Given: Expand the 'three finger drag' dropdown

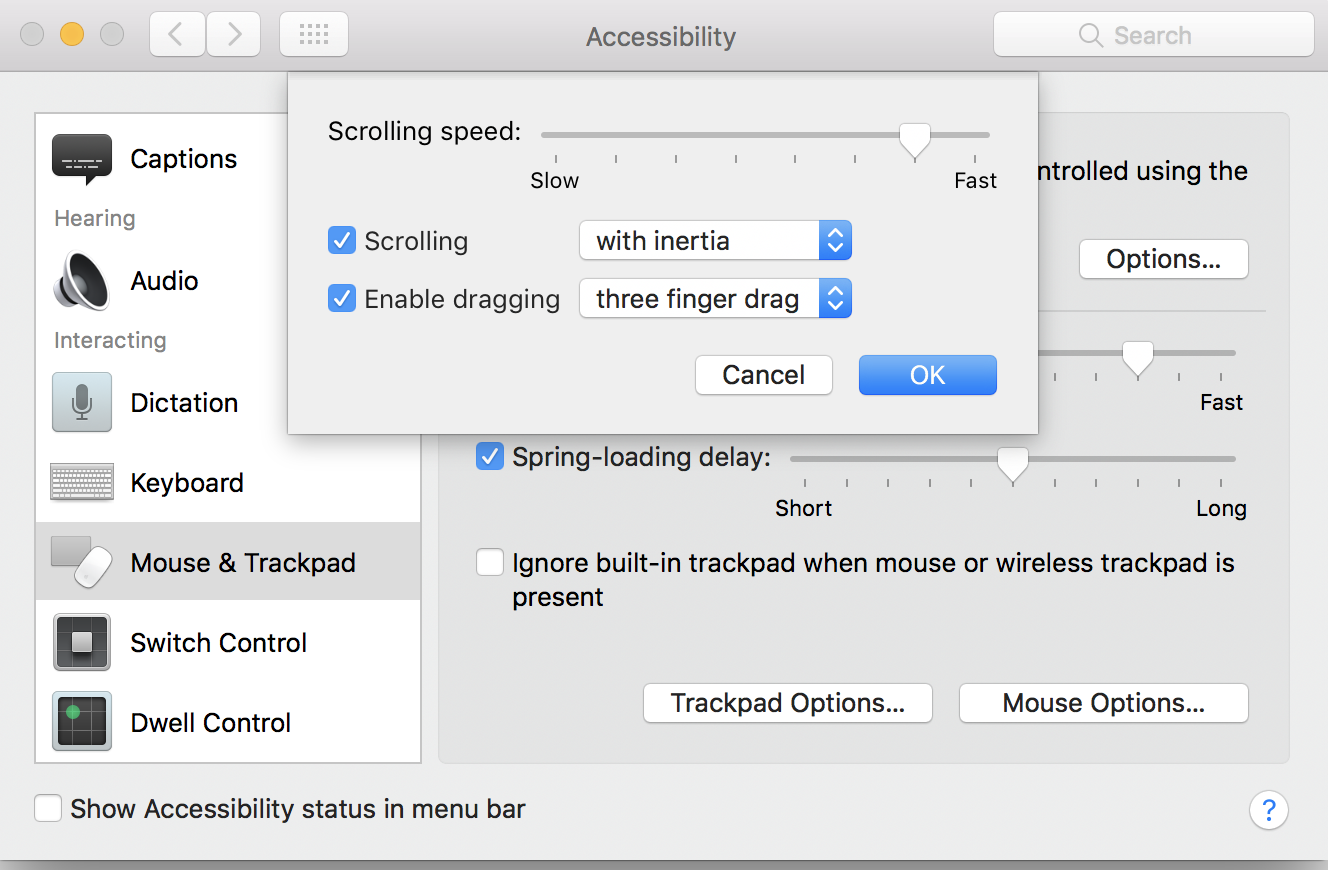Looking at the screenshot, I should click(x=715, y=299).
